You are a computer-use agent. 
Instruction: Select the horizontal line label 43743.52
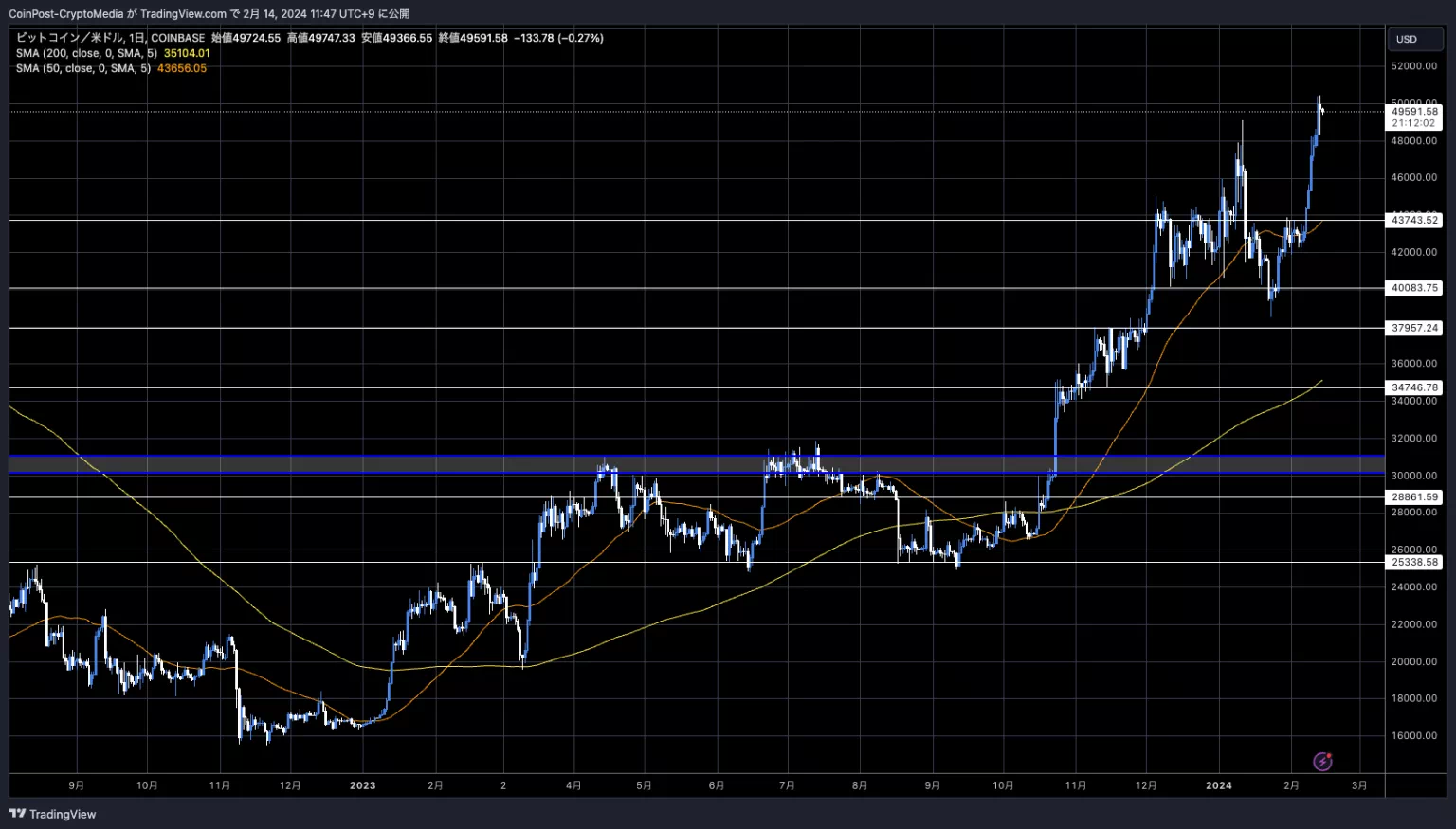[1415, 220]
